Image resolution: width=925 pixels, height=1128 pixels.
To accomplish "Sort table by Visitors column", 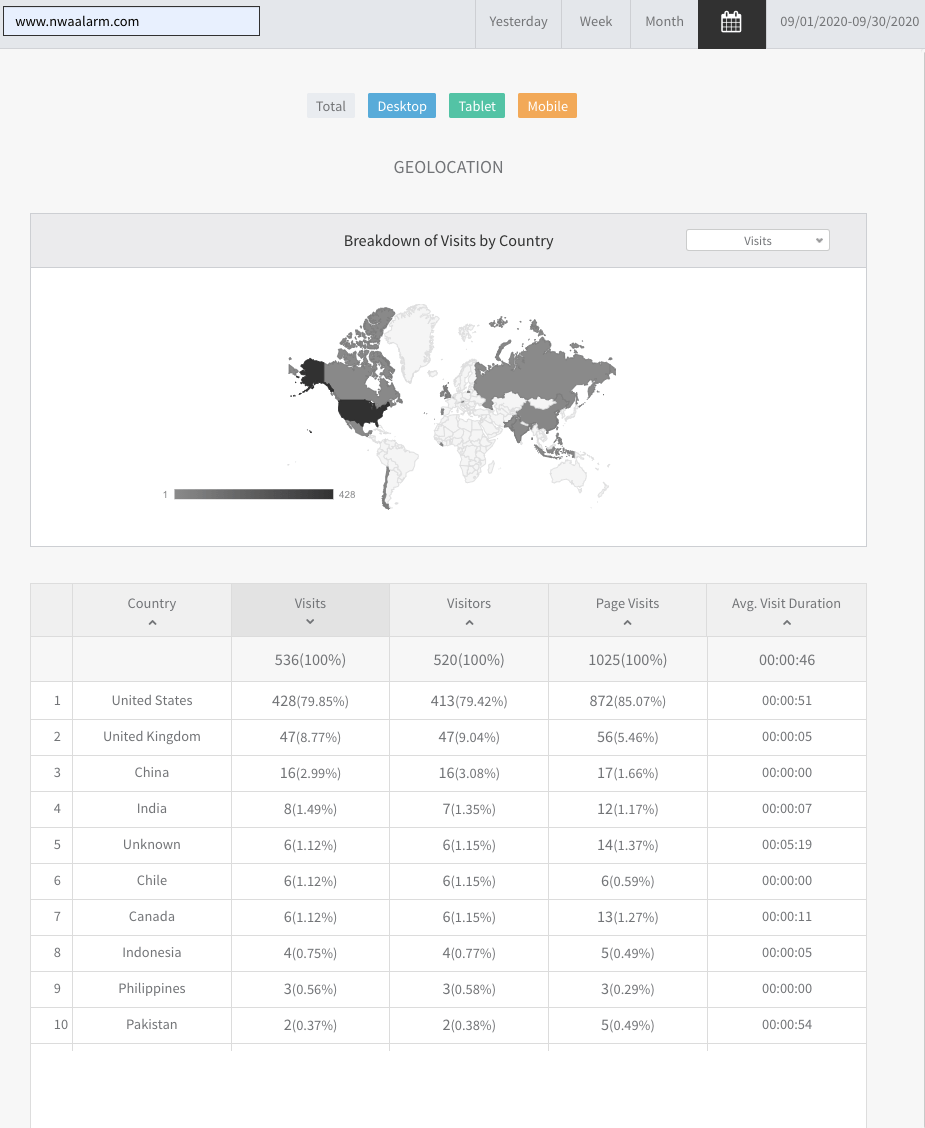I will point(469,610).
